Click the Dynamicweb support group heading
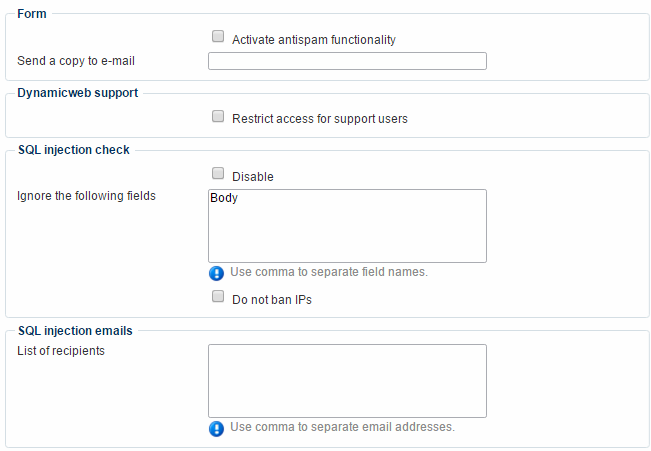Image resolution: width=651 pixels, height=451 pixels. (x=78, y=93)
